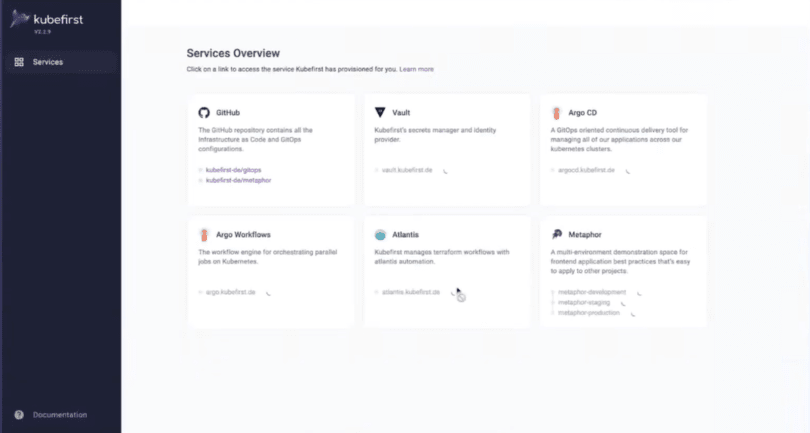Open the atlantis.kubefirst.de link
Viewport: 810px width, 433px height.
click(411, 292)
